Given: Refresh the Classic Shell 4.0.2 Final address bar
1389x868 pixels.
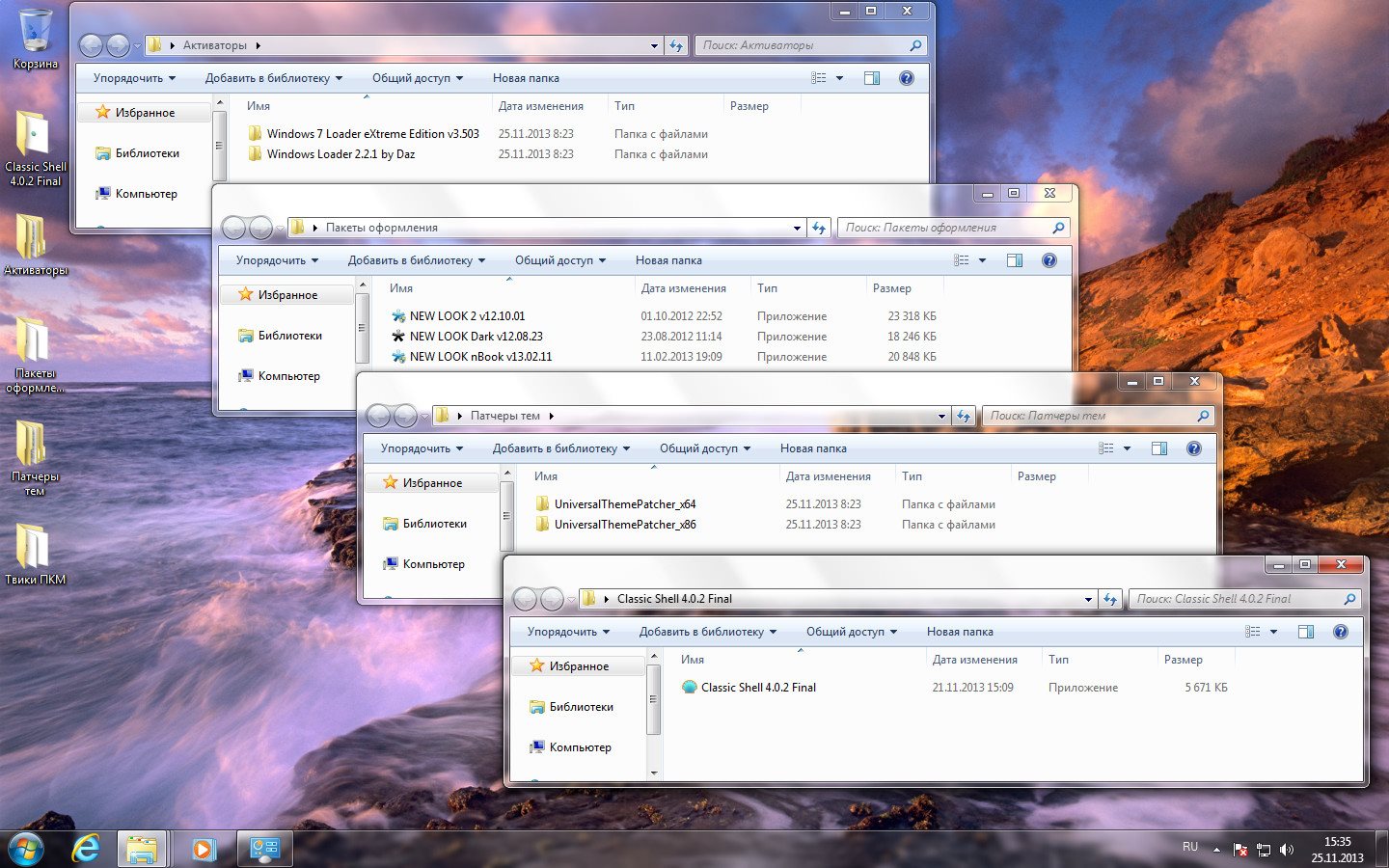Looking at the screenshot, I should coord(1110,599).
